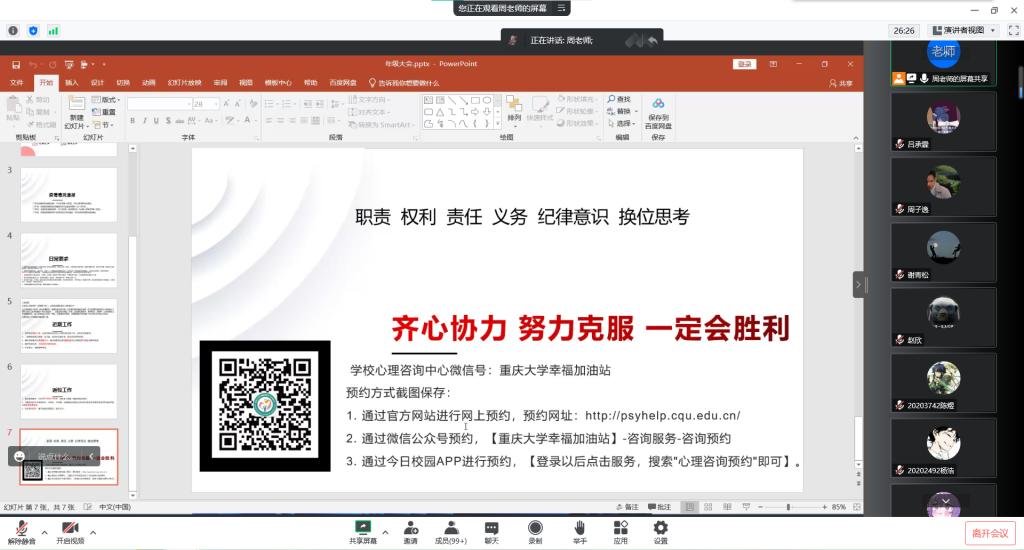This screenshot has width=1024, height=550.
Task: Select slide 5 thumbnail in the panel
Action: coord(69,326)
